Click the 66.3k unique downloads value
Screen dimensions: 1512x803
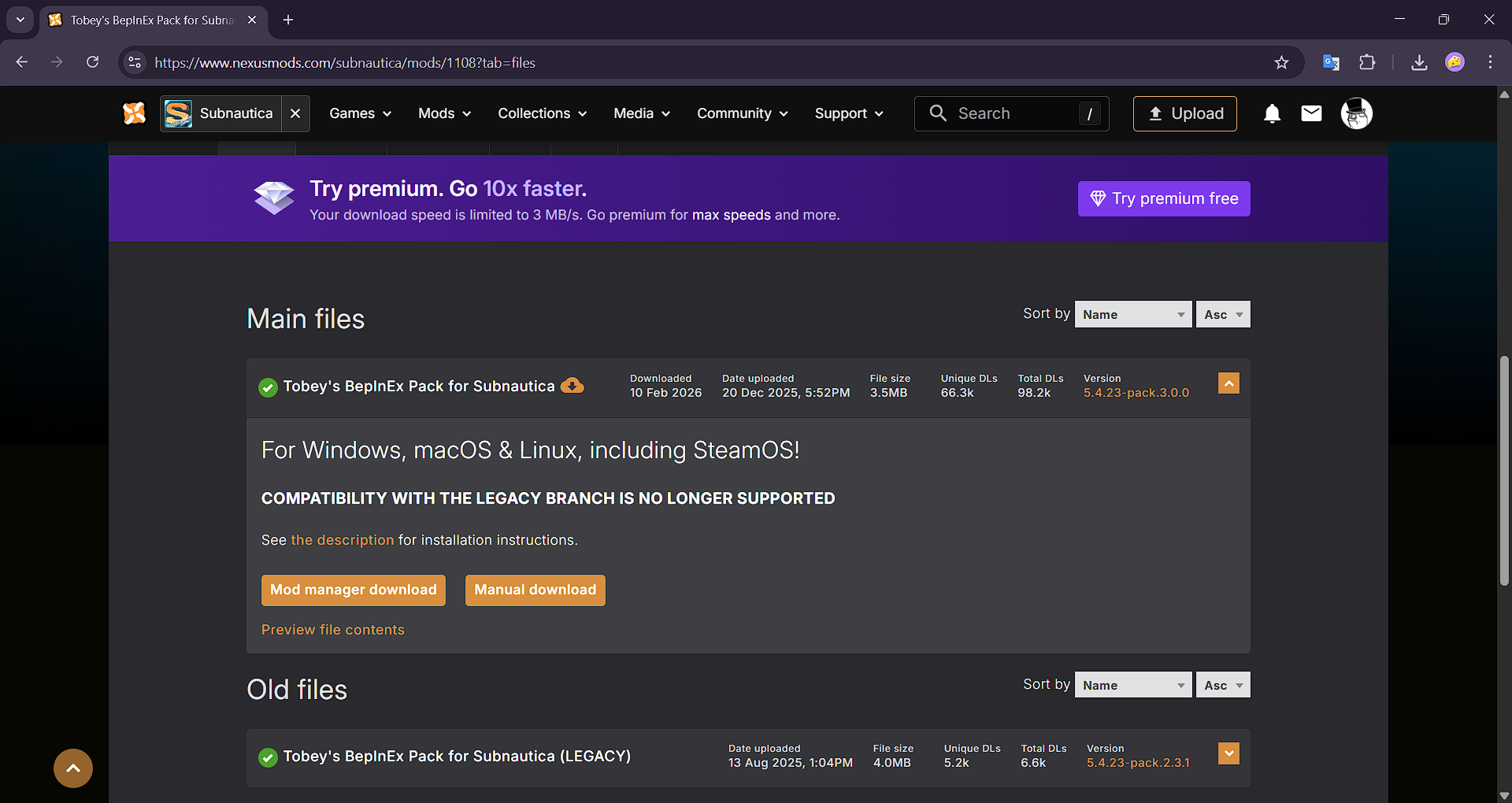[x=958, y=393]
